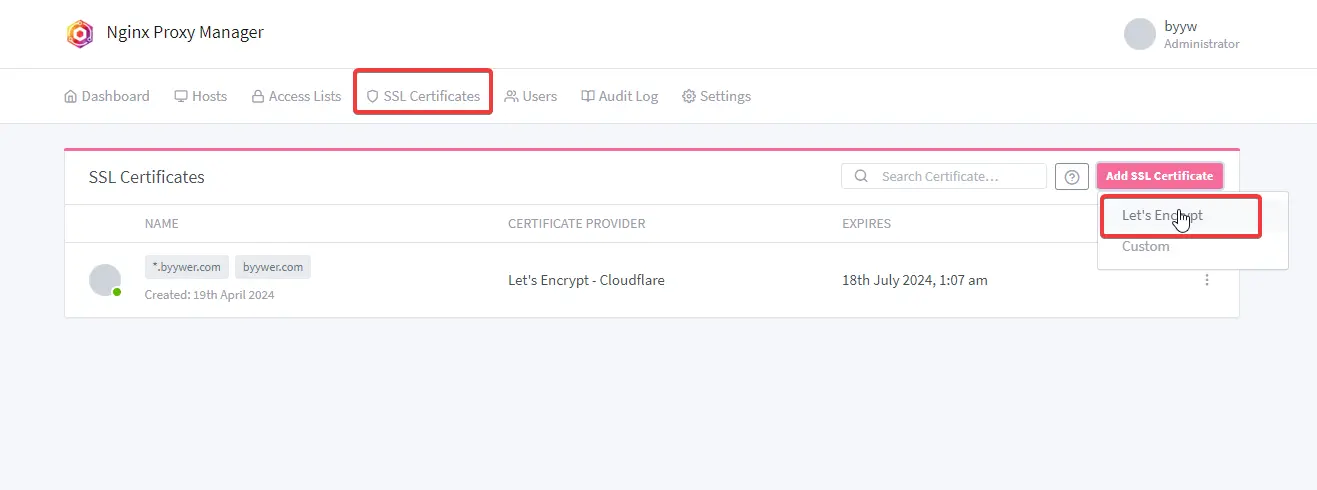Choose Custom from the dropdown
Viewport: 1317px width, 490px height.
pos(1193,247)
